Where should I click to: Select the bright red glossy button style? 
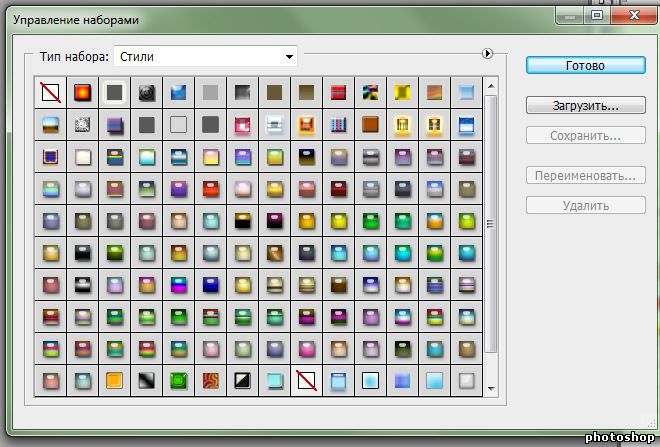pyautogui.click(x=211, y=189)
